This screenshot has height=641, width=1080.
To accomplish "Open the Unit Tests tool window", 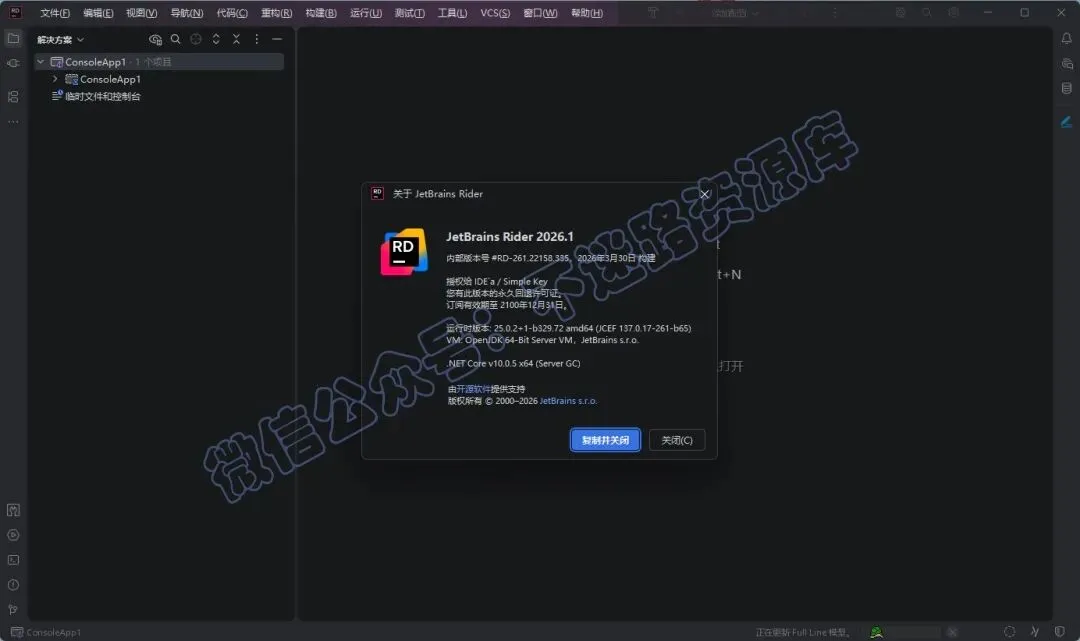I will coord(13,510).
